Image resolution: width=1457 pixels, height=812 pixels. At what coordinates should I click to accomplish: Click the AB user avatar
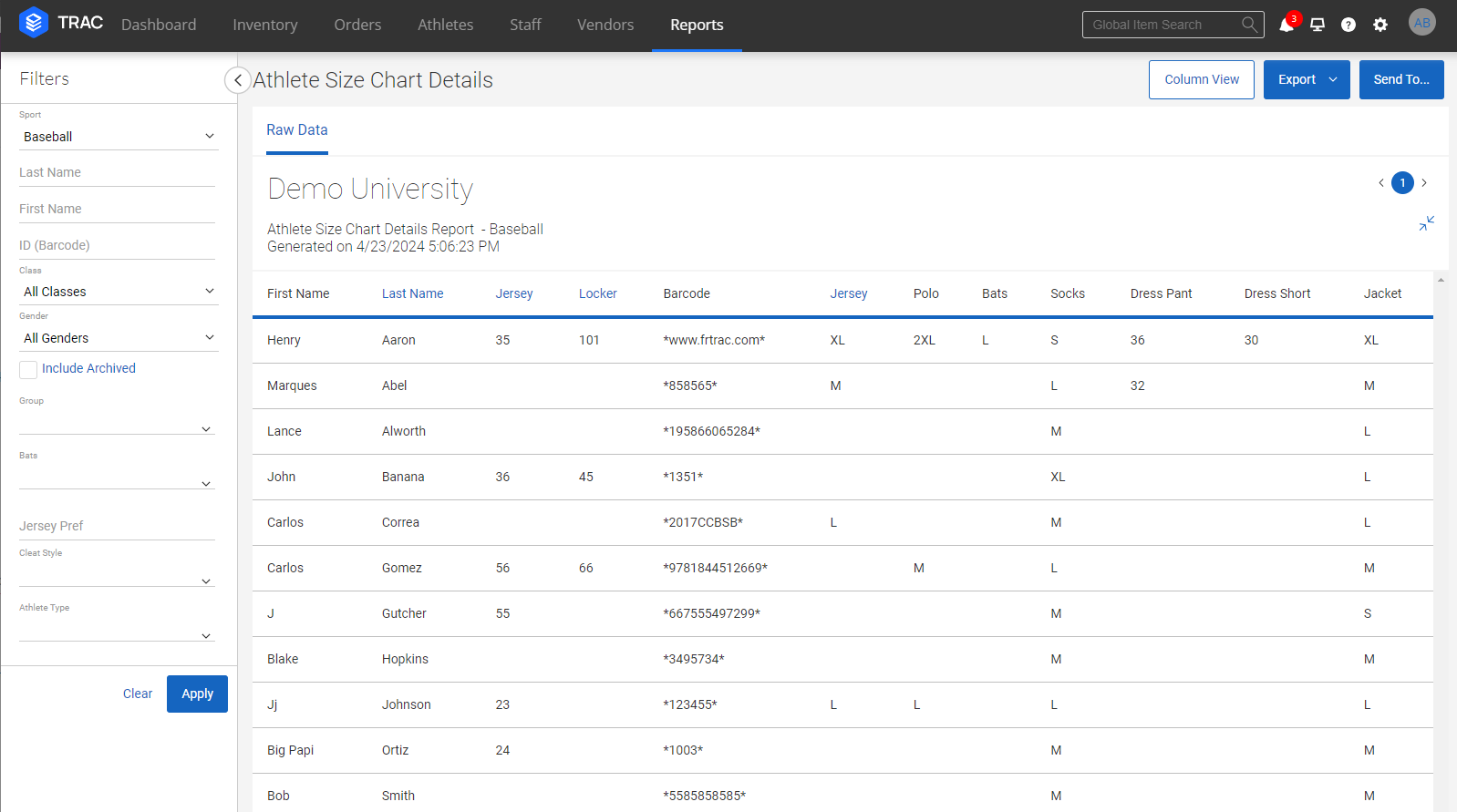tap(1421, 23)
